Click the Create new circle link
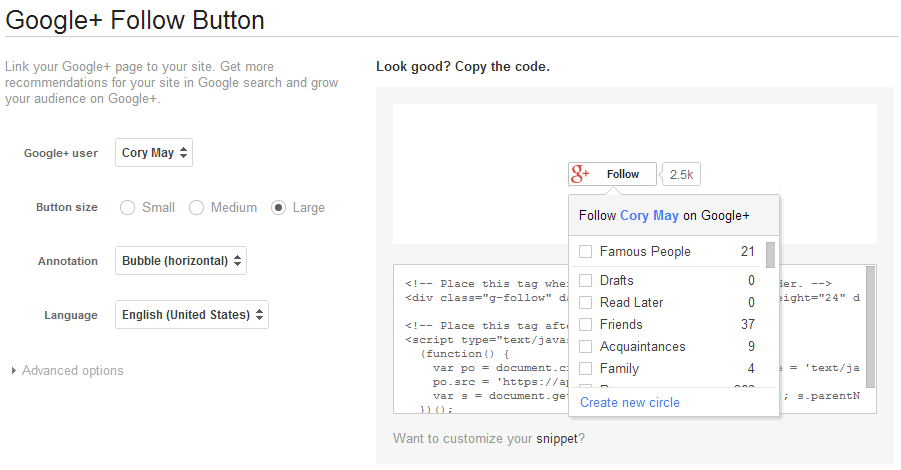Viewport: 901px width, 470px height. tap(630, 403)
